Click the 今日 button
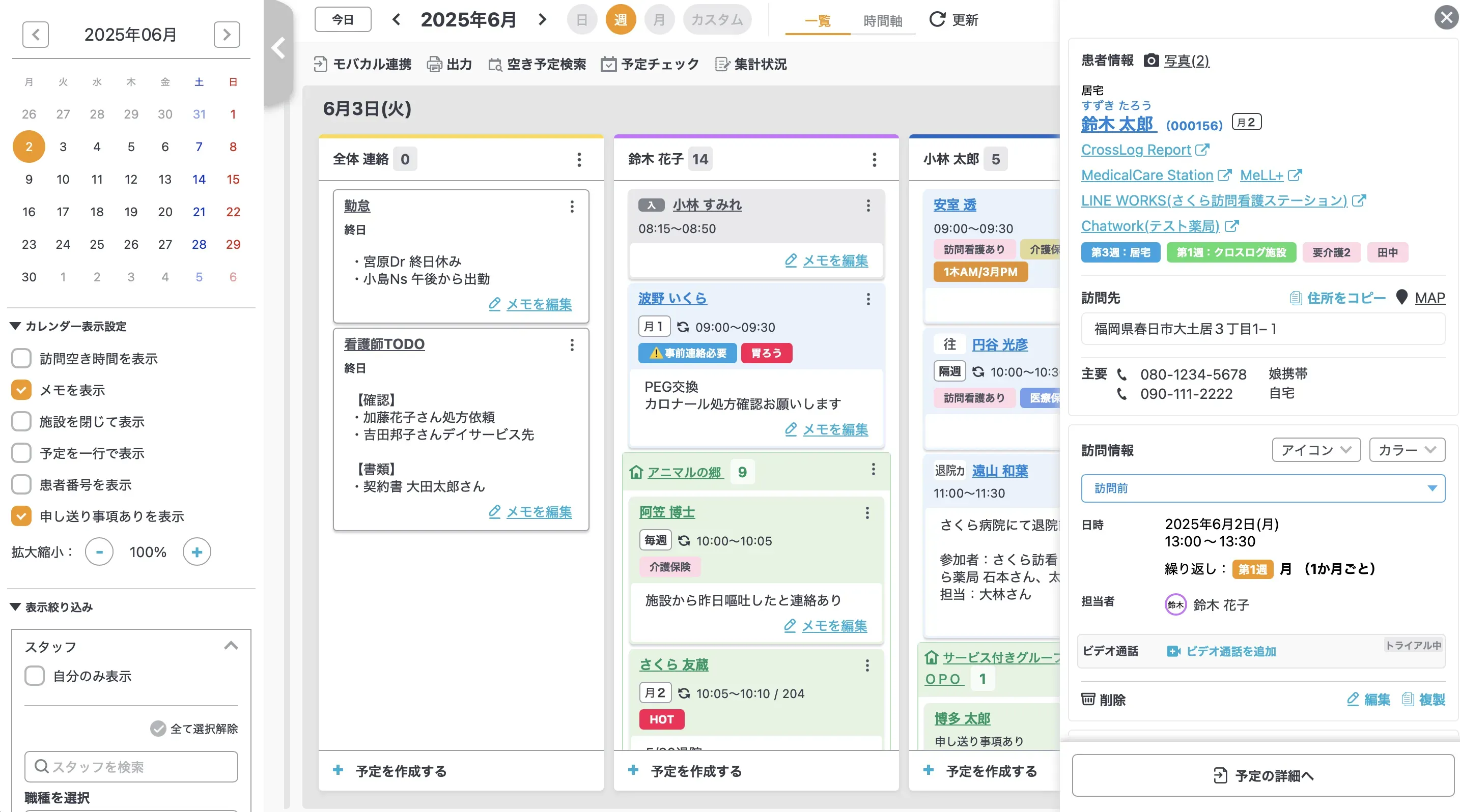The height and width of the screenshot is (812, 1460). click(x=343, y=20)
